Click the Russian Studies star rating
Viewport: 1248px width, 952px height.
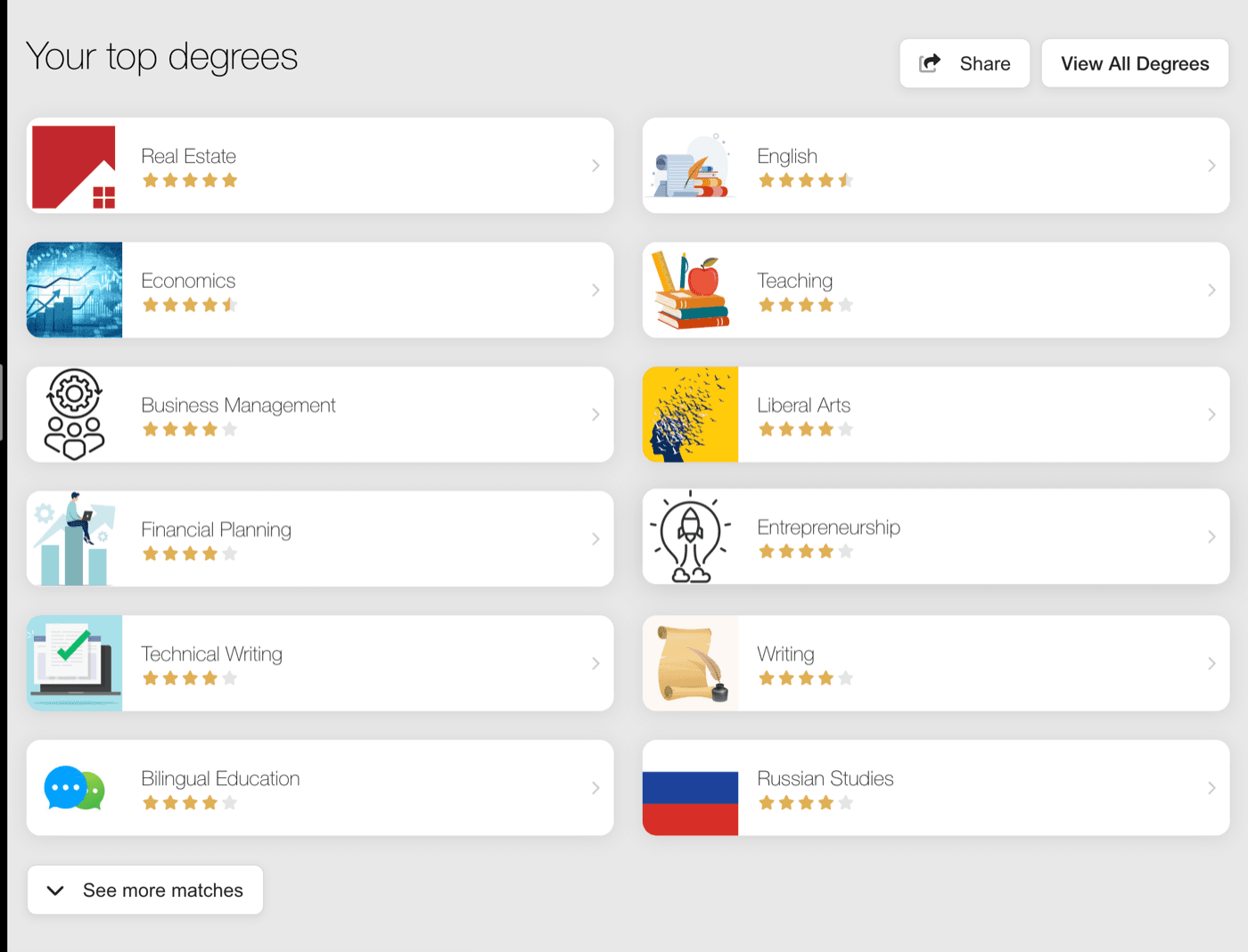pyautogui.click(x=806, y=802)
